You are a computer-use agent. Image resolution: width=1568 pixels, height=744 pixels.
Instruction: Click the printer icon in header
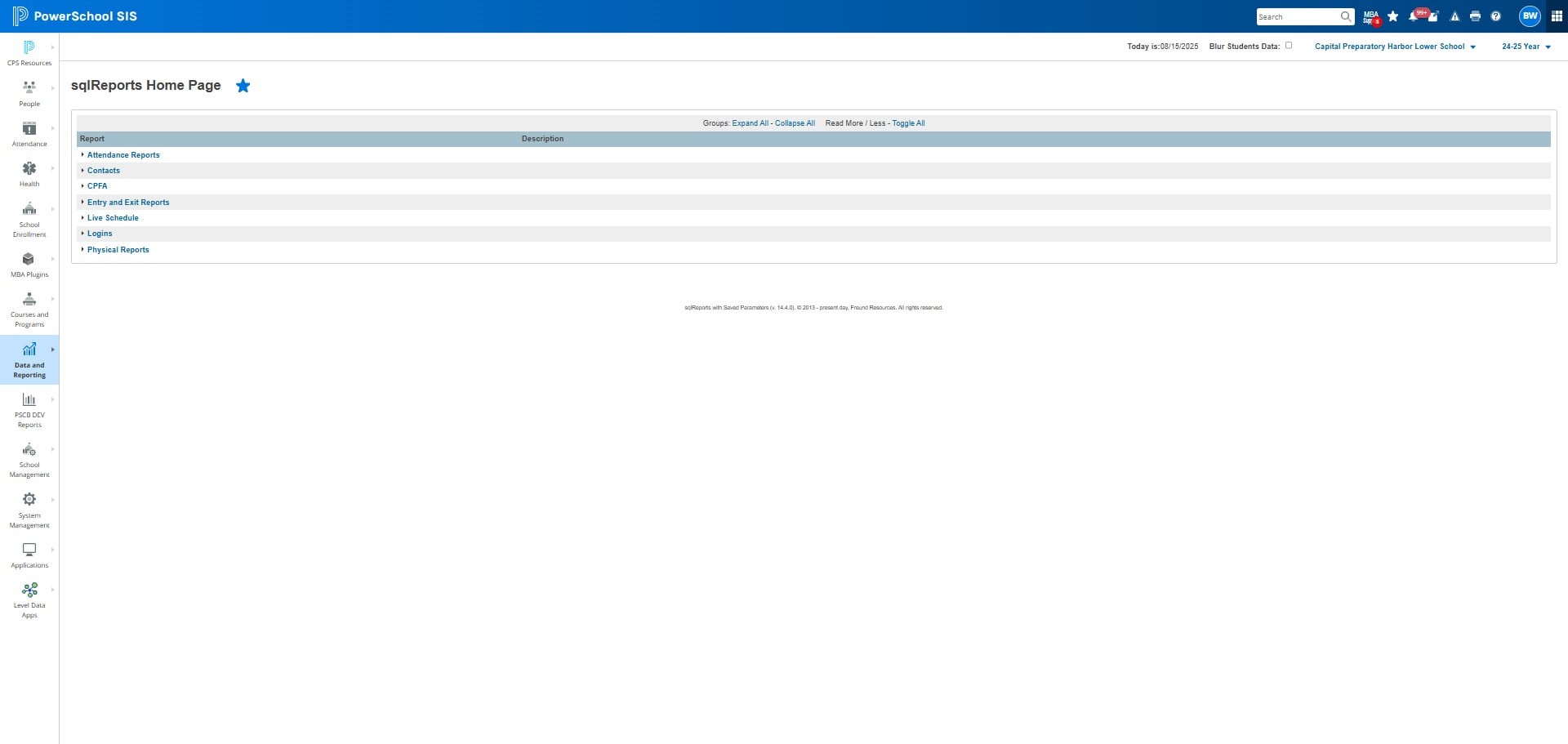(1475, 16)
